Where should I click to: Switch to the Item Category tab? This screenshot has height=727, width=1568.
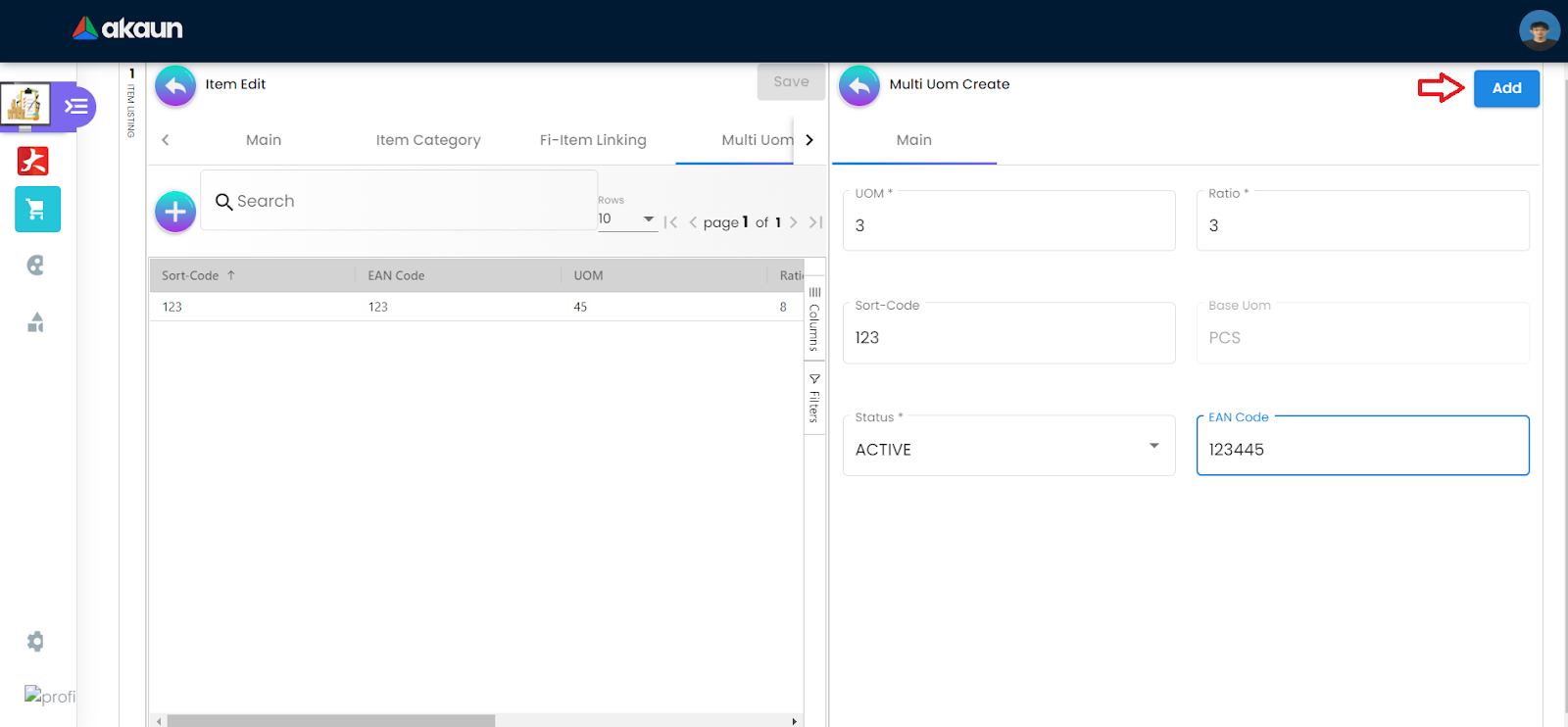click(428, 140)
